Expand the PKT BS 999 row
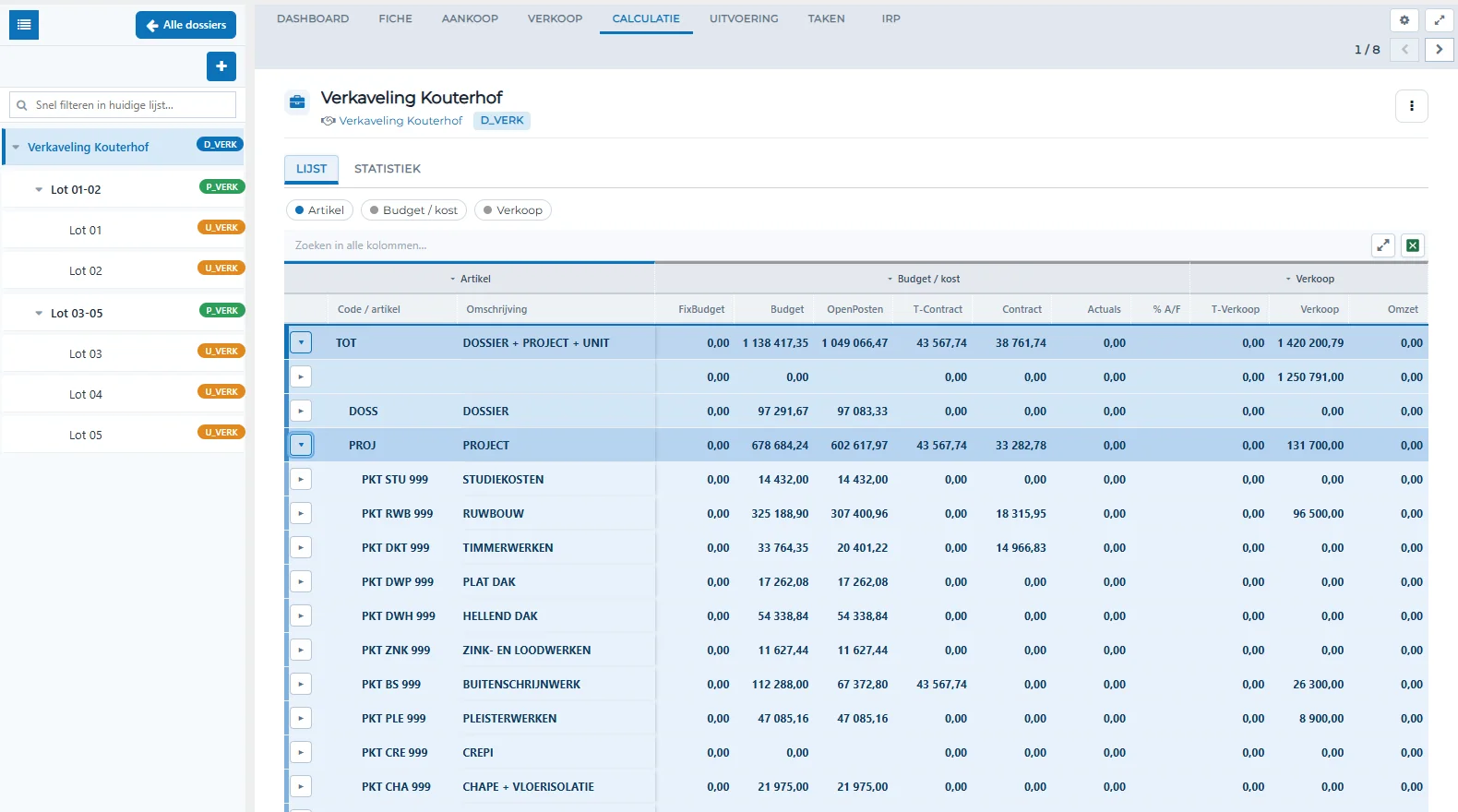 pos(301,684)
